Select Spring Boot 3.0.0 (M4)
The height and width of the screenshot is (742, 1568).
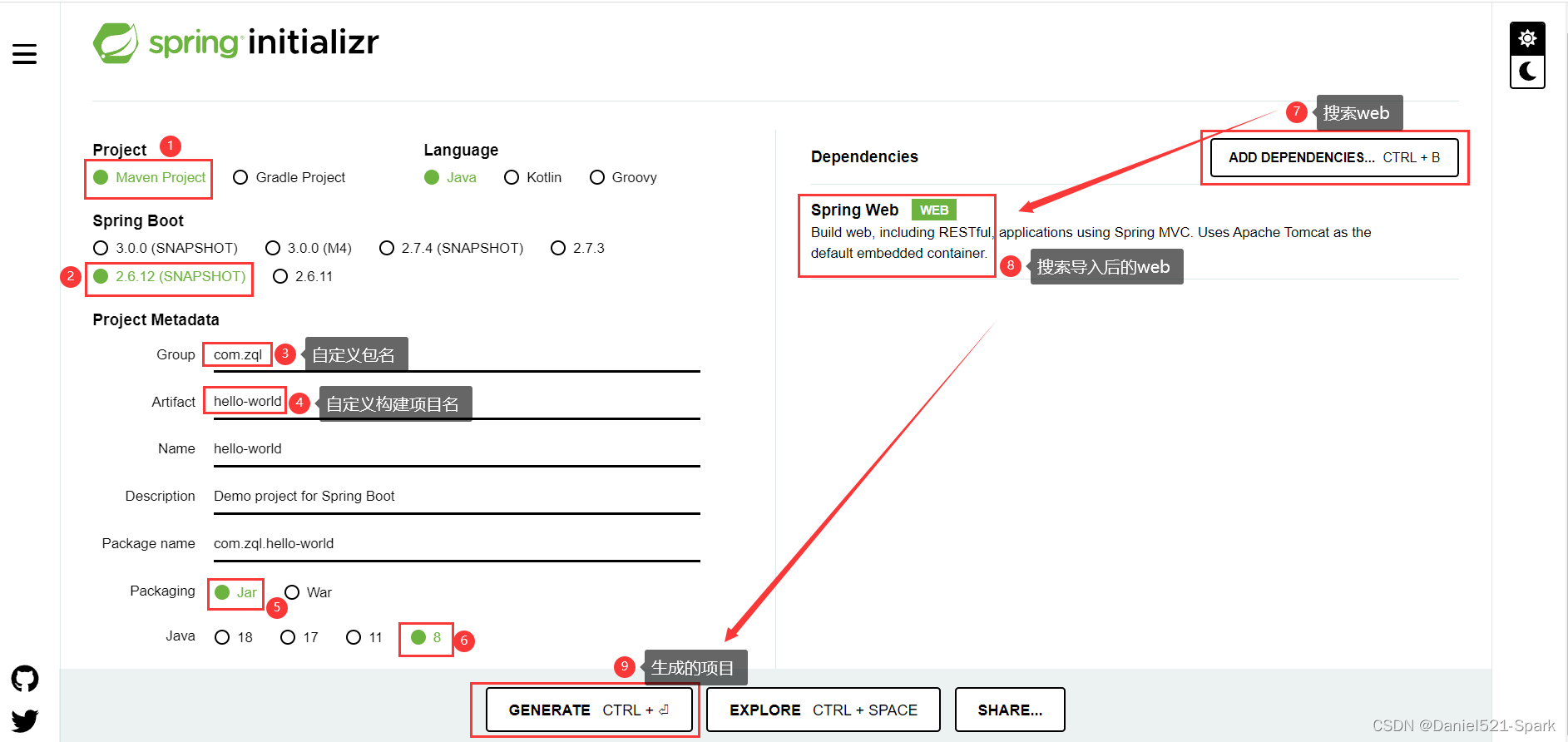(x=309, y=248)
